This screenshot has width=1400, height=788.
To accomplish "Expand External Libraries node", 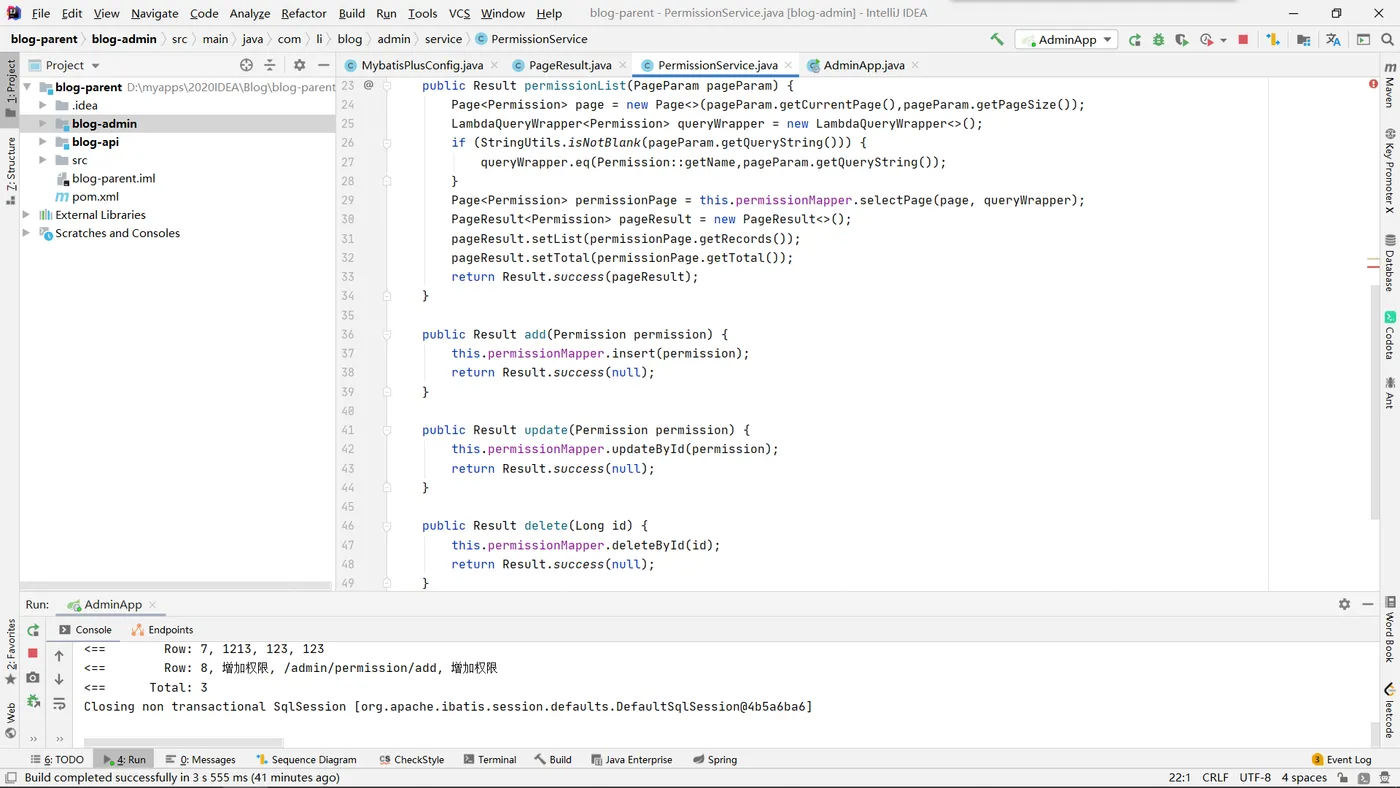I will point(27,215).
